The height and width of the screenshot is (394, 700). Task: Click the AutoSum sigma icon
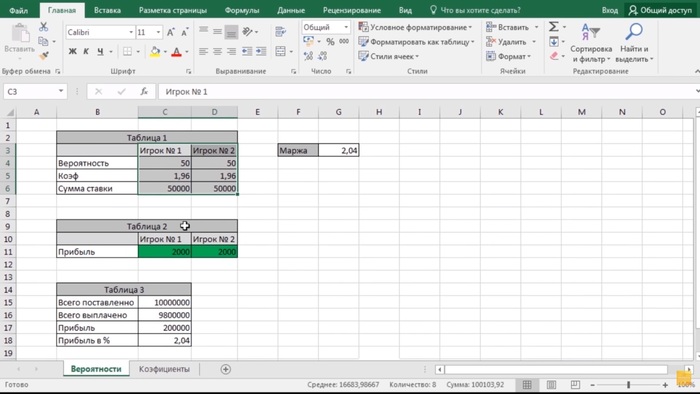click(554, 27)
